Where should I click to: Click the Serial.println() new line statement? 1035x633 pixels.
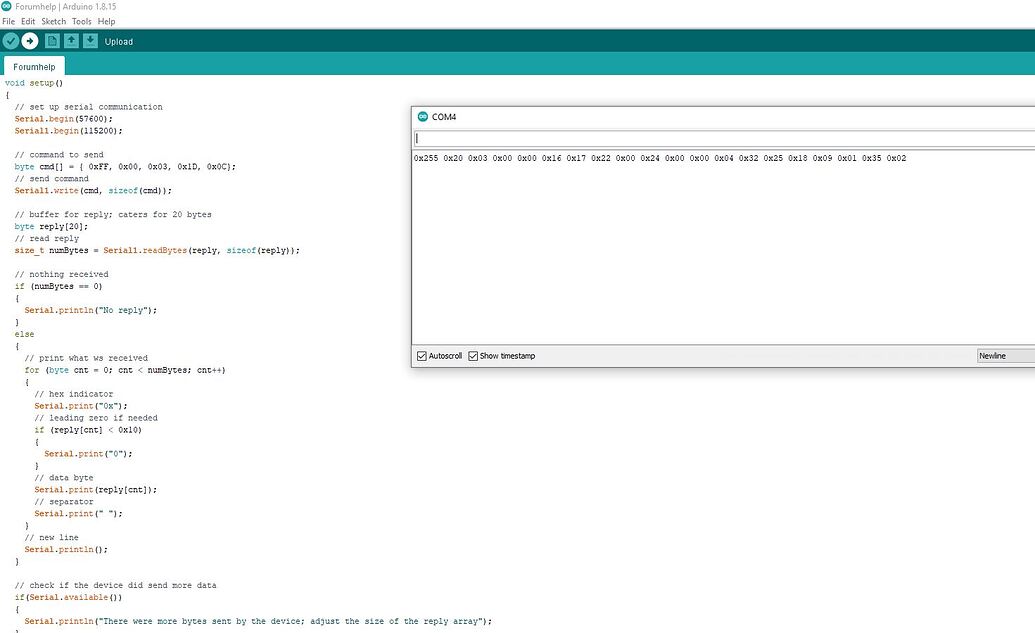[x=66, y=549]
